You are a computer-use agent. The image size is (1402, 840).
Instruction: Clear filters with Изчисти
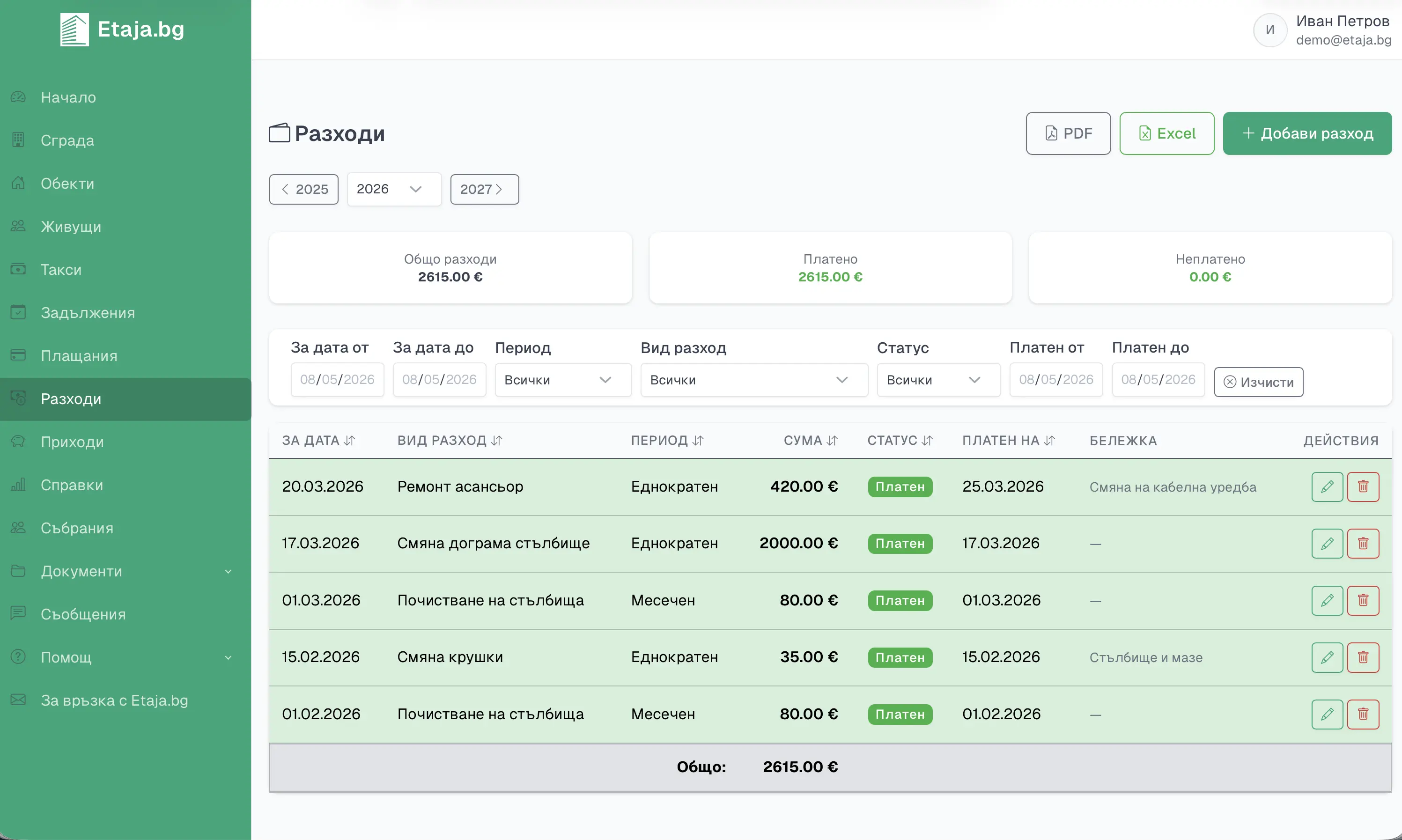pyautogui.click(x=1258, y=382)
